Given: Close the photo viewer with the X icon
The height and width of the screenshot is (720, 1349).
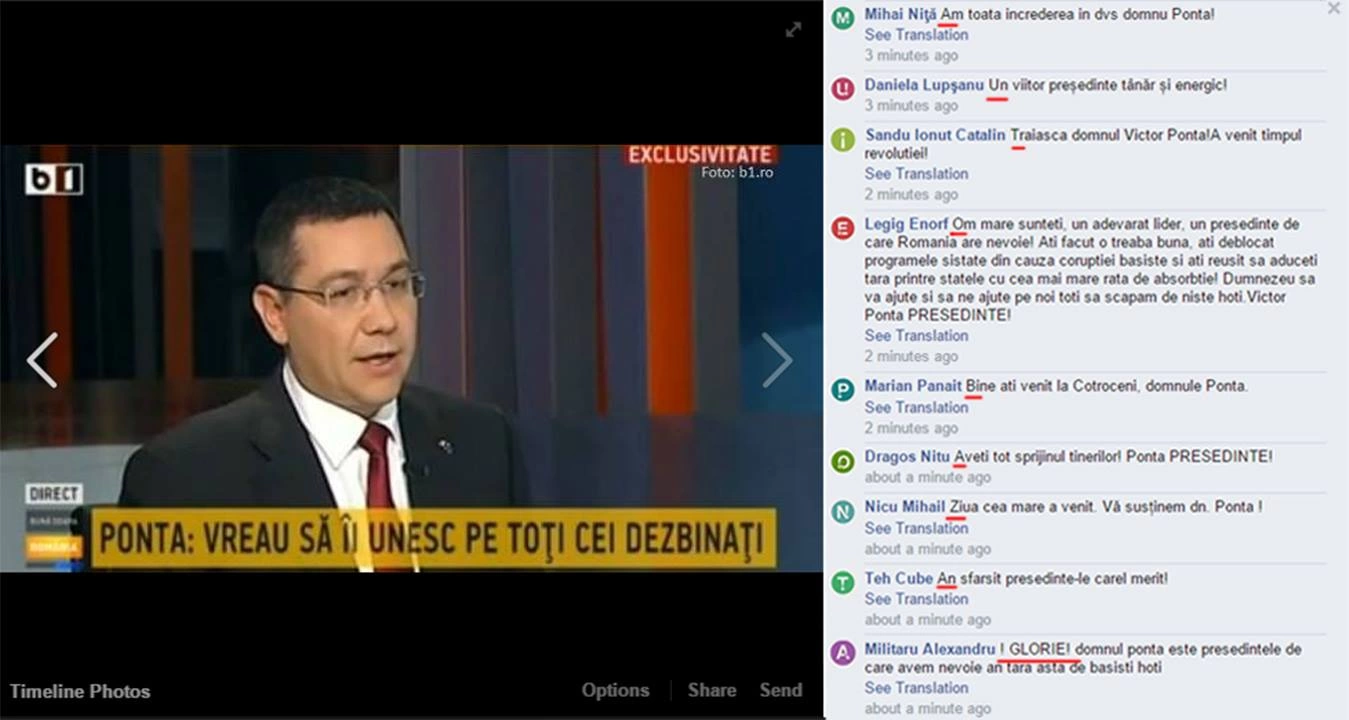Looking at the screenshot, I should coord(1334,8).
